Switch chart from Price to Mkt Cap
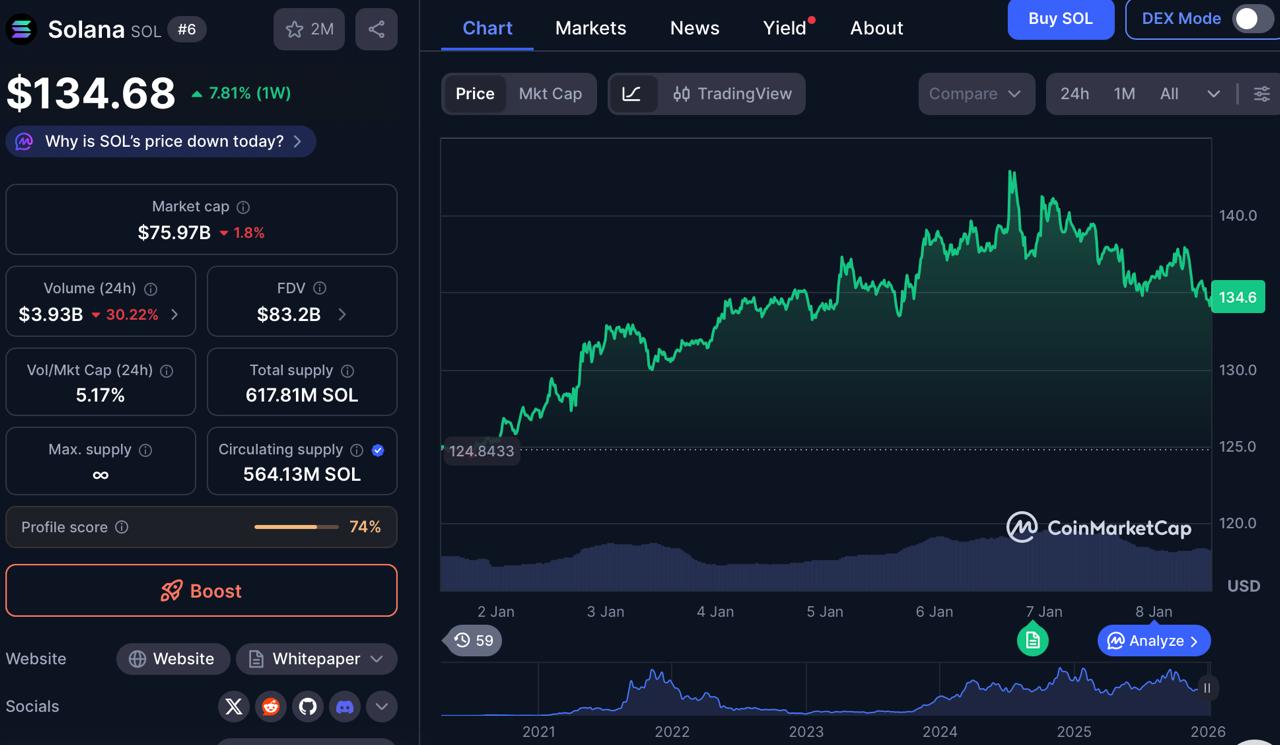This screenshot has width=1280, height=745. click(x=550, y=93)
